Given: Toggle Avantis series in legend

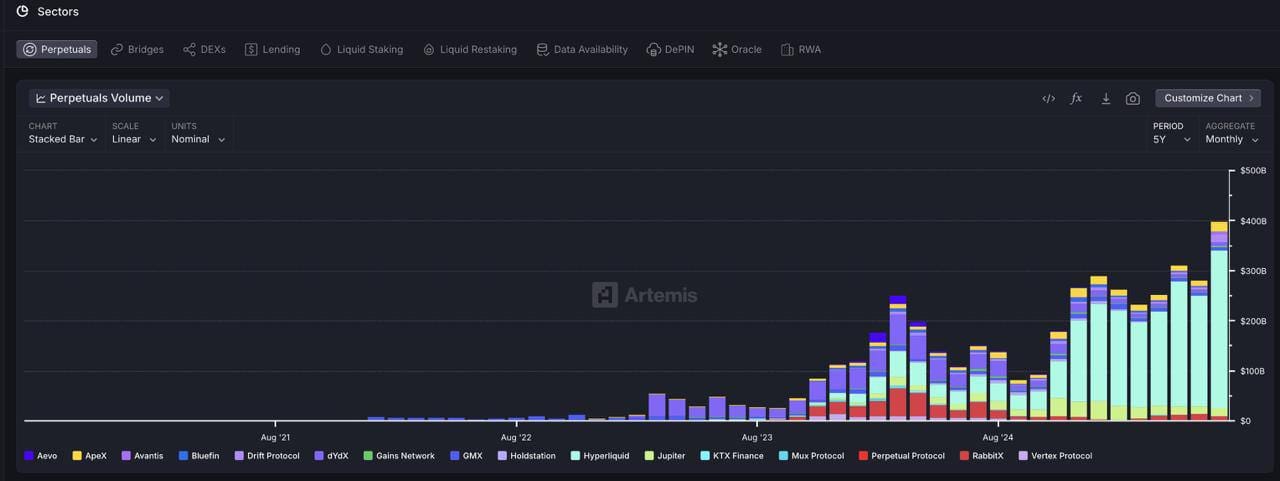Looking at the screenshot, I should 142,456.
